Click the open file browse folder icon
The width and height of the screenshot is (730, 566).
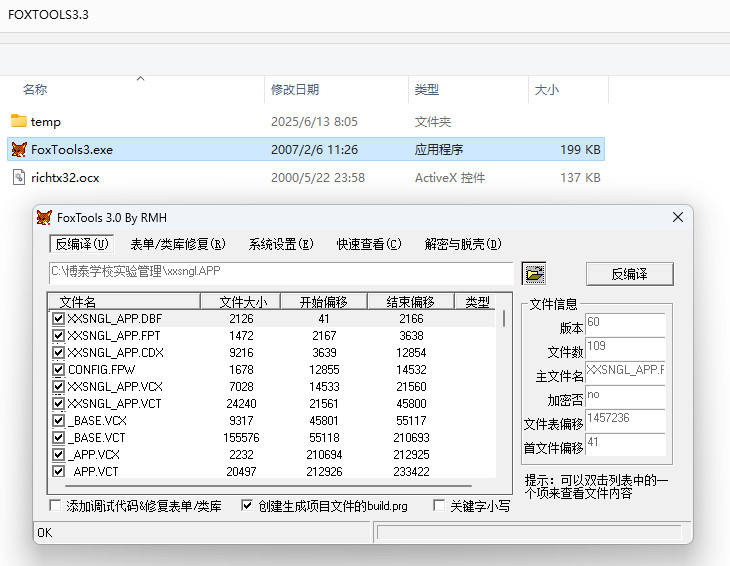click(x=535, y=273)
